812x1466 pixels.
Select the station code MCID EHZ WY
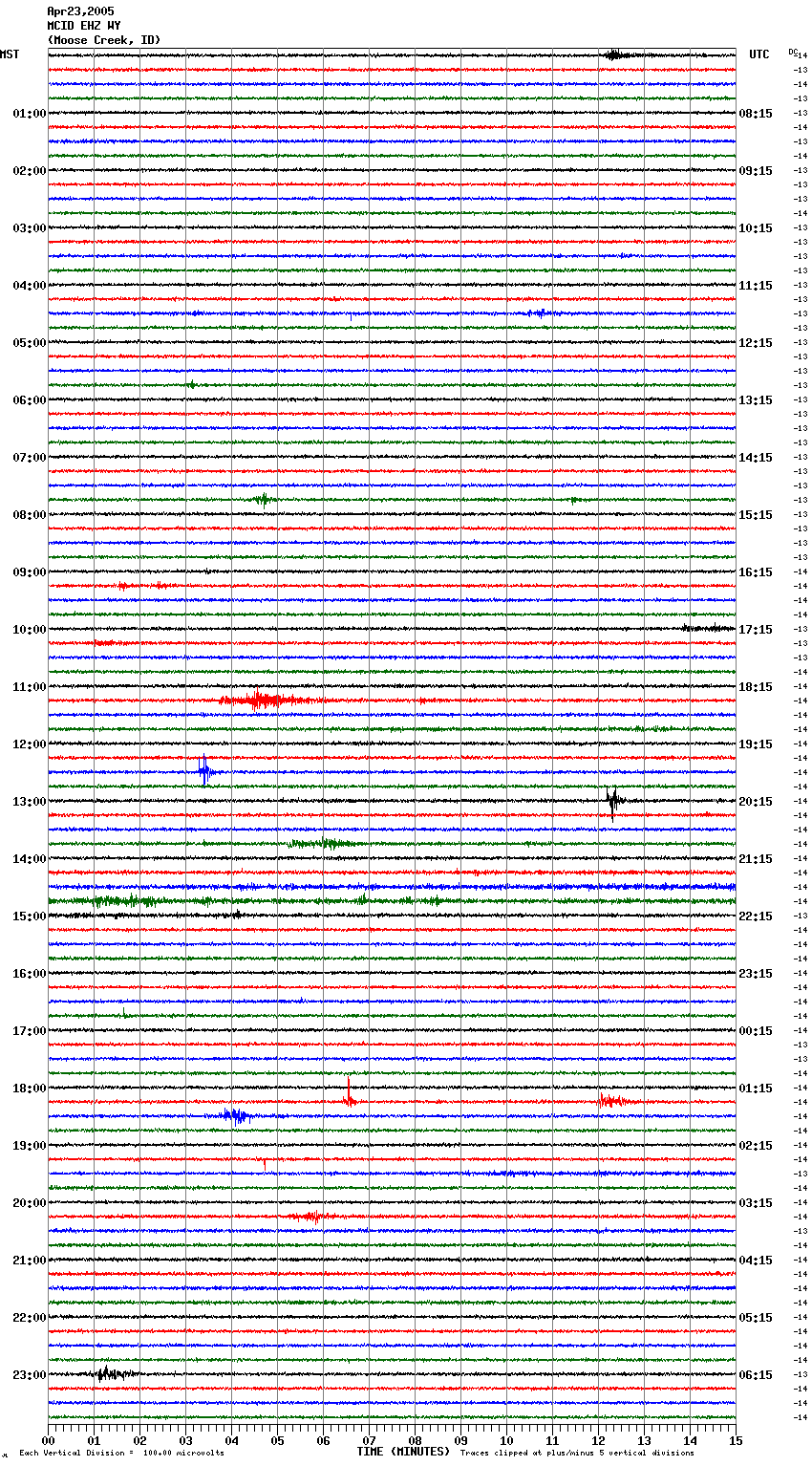(84, 26)
